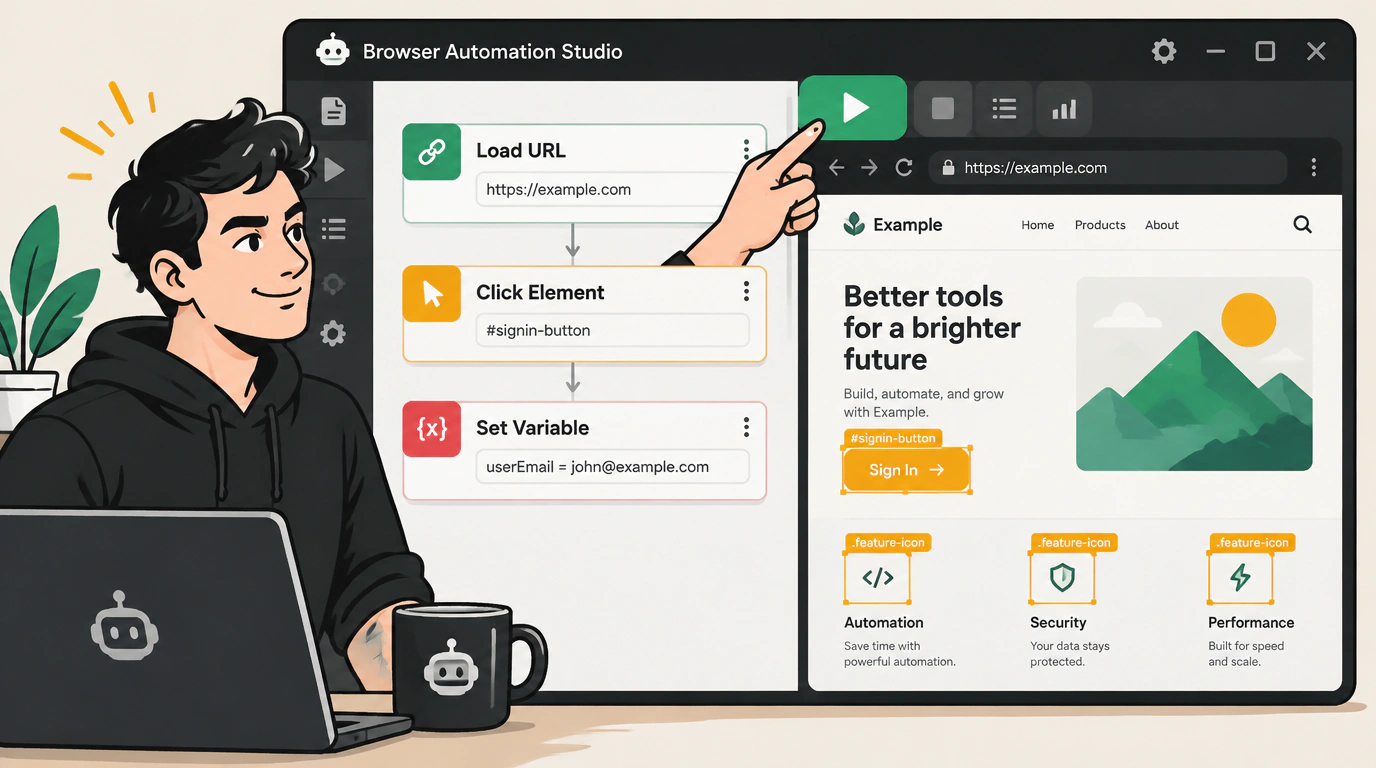Go forward in the embedded browser
The image size is (1376, 768).
(869, 168)
